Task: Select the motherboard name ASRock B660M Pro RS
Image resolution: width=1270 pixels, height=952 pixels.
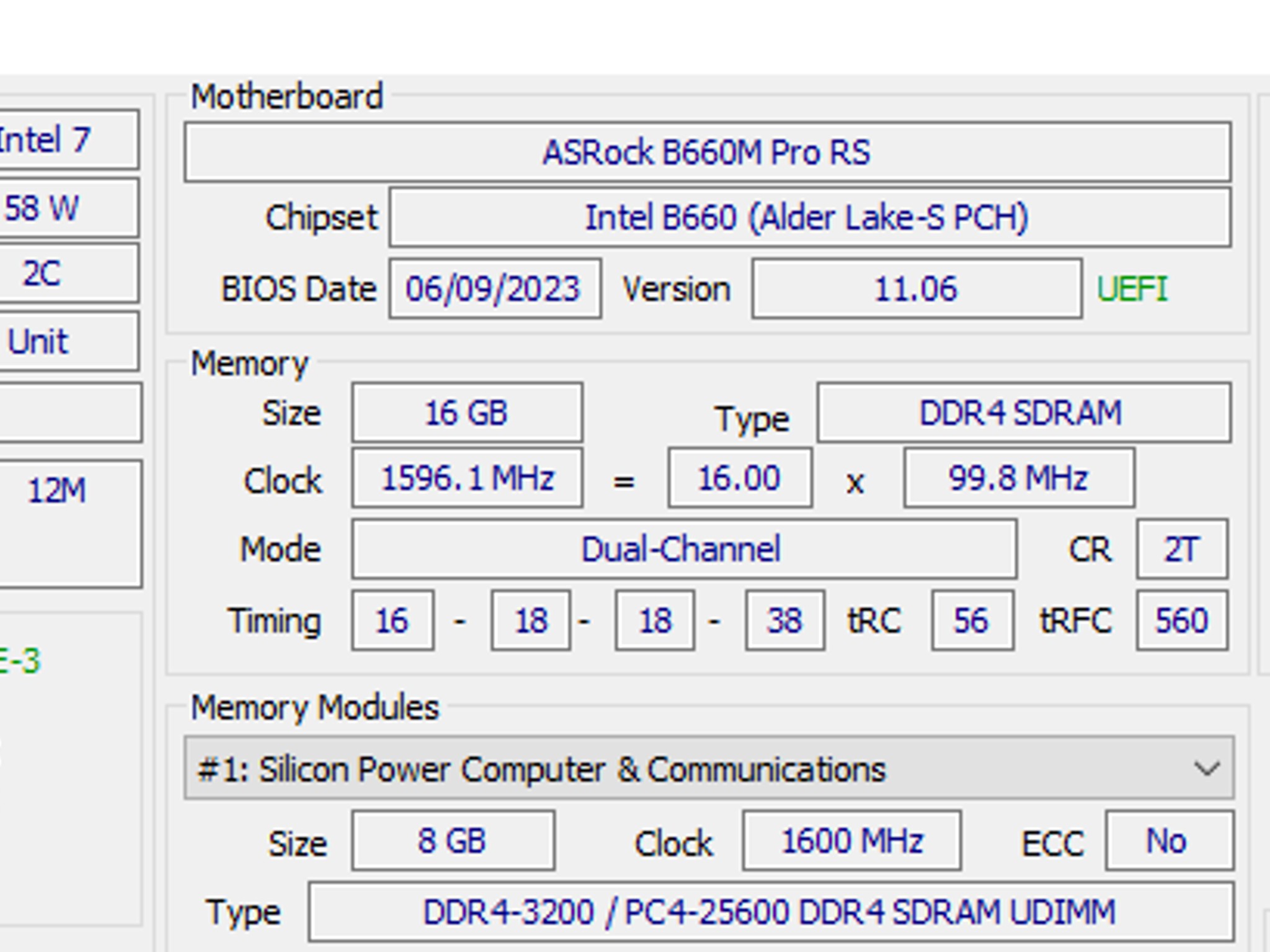Action: pyautogui.click(x=707, y=155)
